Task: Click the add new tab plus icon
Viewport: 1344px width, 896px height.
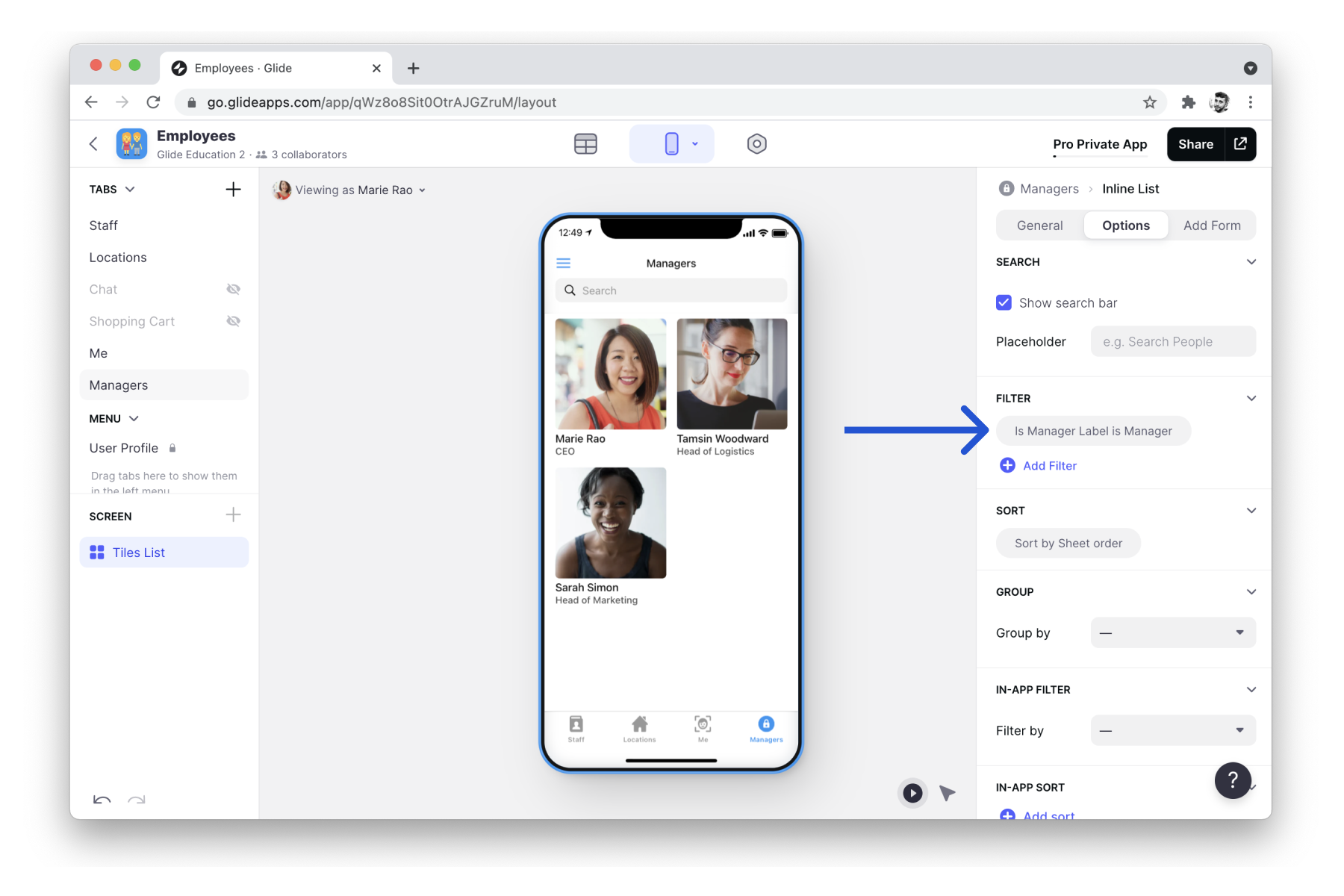Action: coord(233,190)
